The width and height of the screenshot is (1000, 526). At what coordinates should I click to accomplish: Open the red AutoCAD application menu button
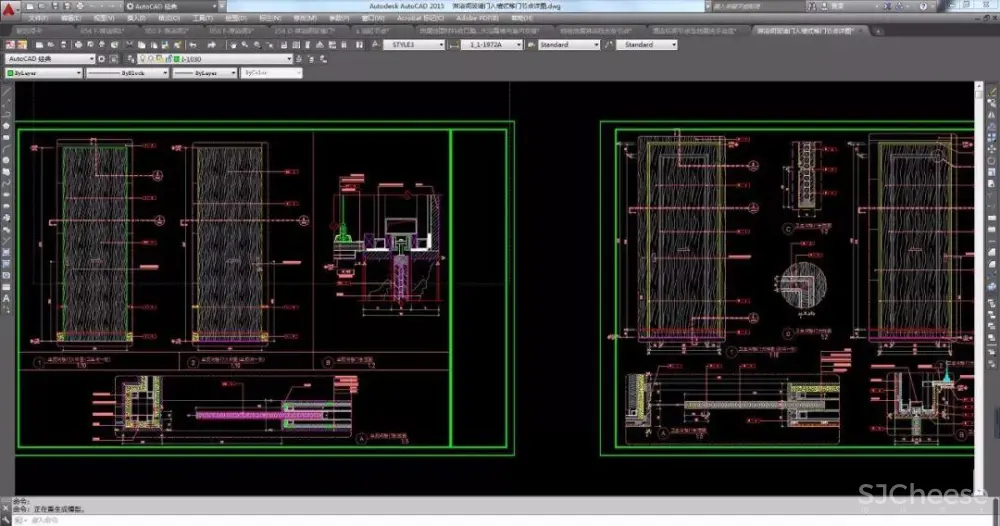point(10,9)
